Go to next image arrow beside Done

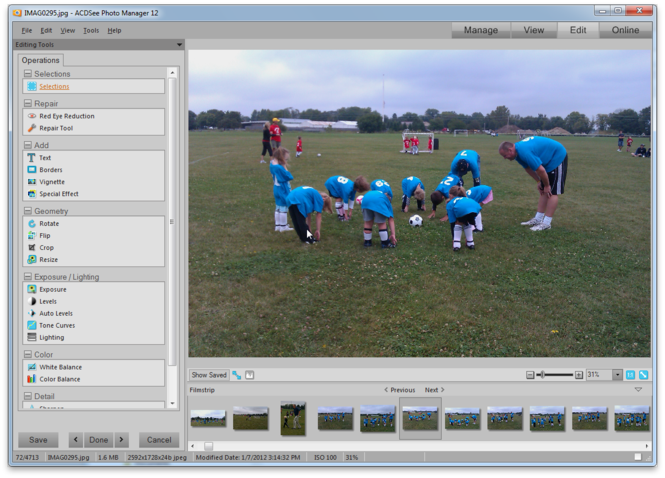(x=121, y=440)
